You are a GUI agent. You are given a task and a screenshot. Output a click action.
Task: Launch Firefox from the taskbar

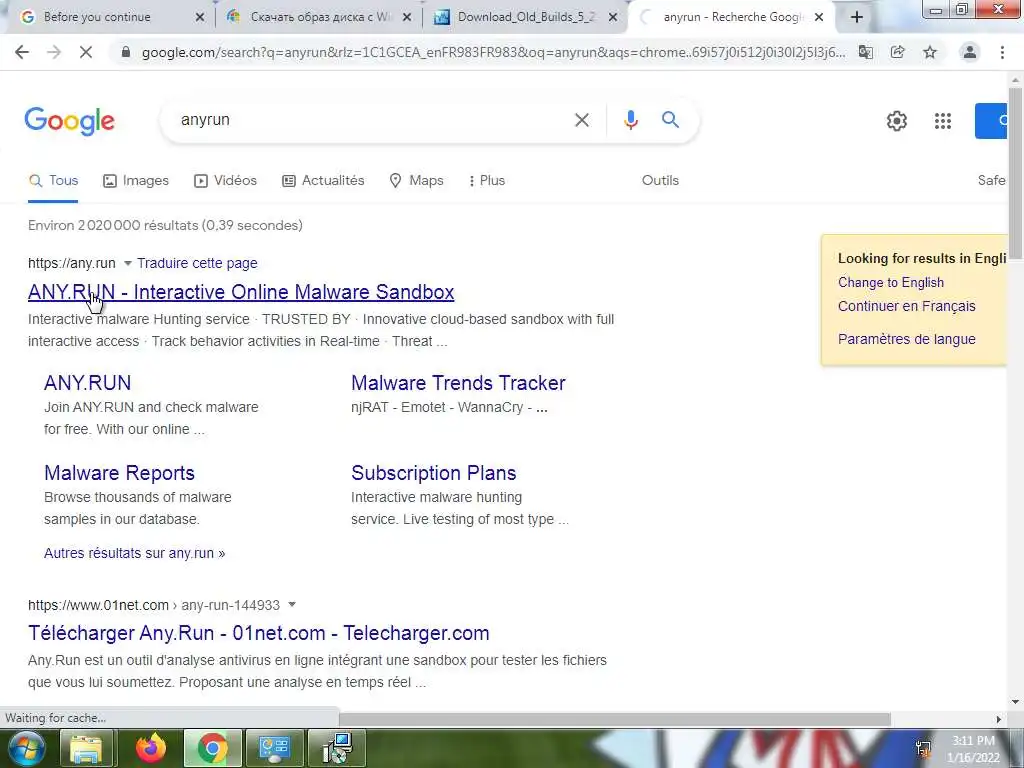click(x=151, y=748)
